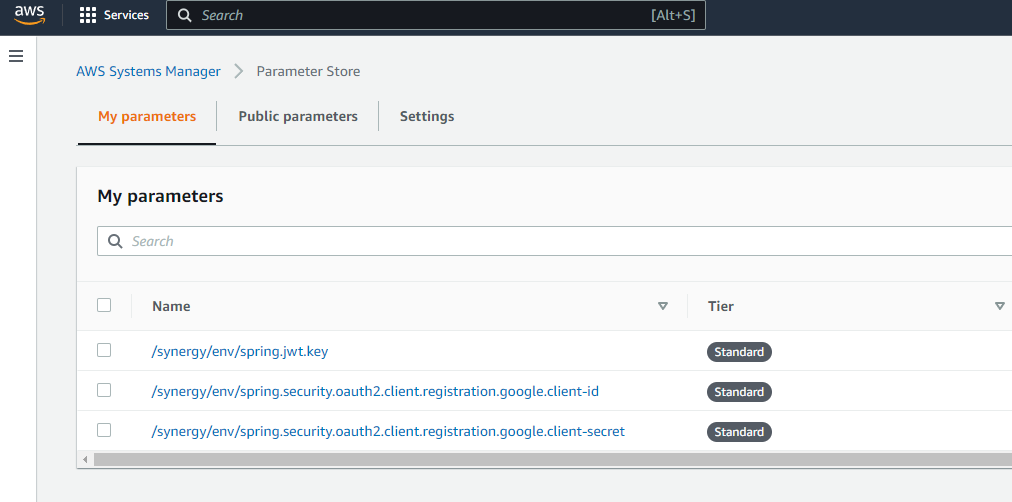Click Standard badge in client-id row
This screenshot has height=502, width=1012.
[739, 392]
